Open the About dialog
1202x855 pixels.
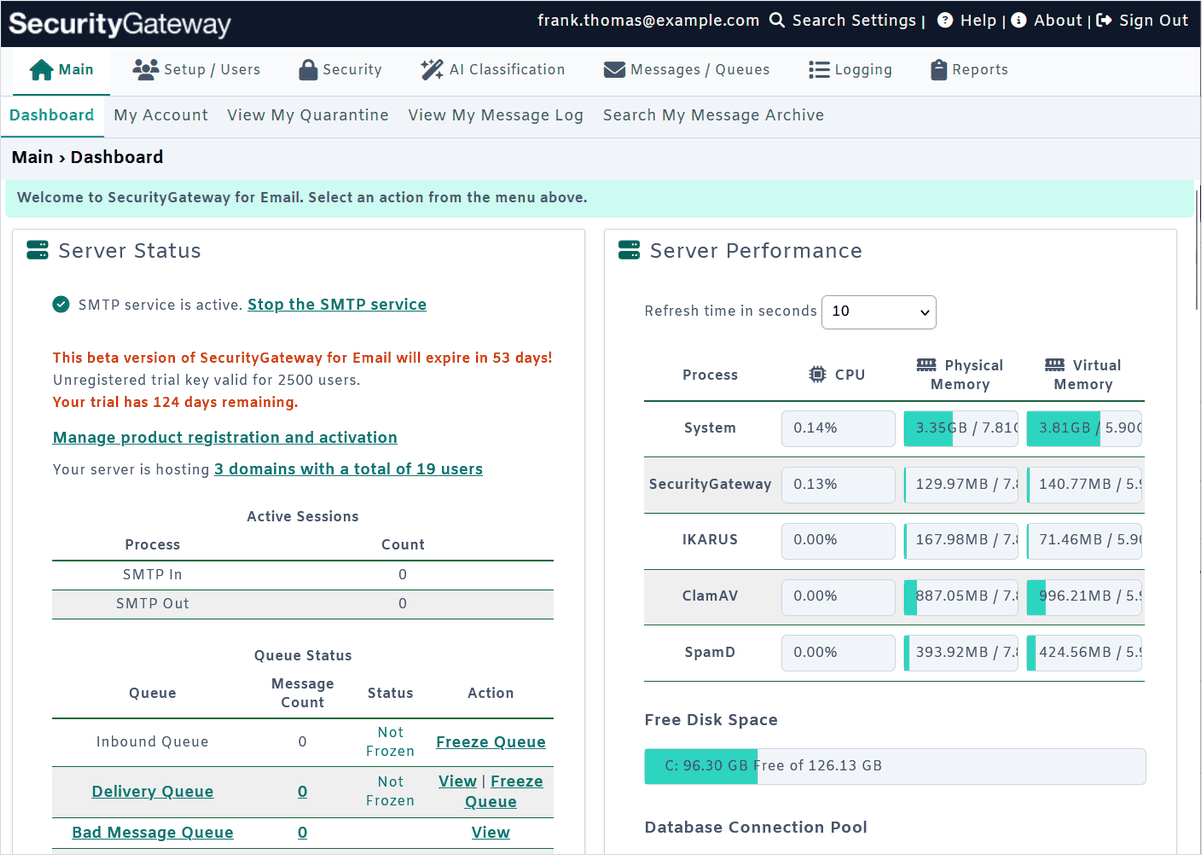pos(1058,20)
